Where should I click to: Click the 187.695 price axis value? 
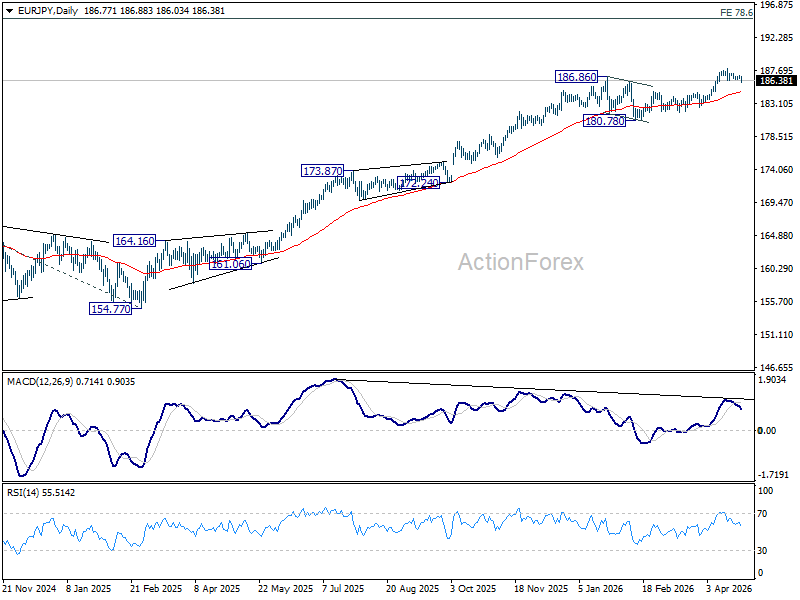click(x=777, y=70)
